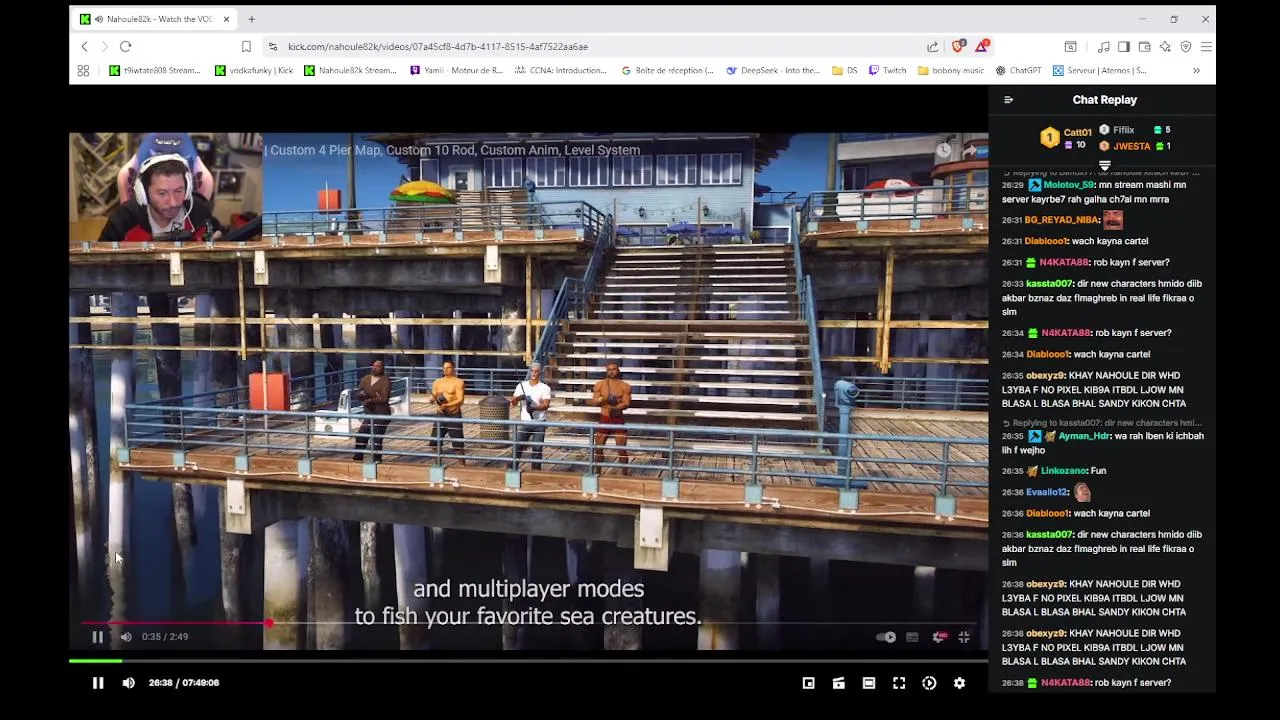Open the bobony music bookmarks folder
This screenshot has height=720, width=1280.
coord(951,71)
